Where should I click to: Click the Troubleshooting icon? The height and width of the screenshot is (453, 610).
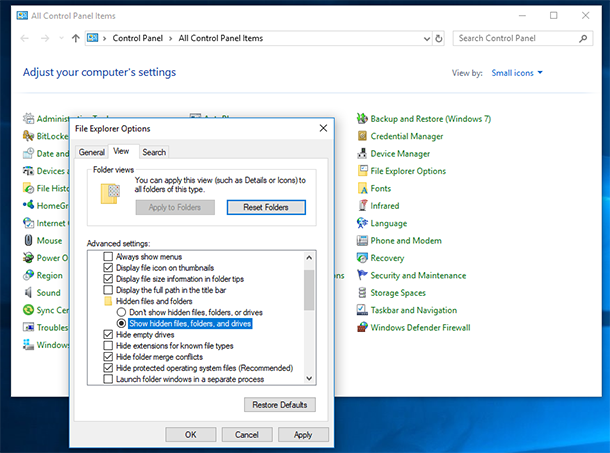click(28, 327)
